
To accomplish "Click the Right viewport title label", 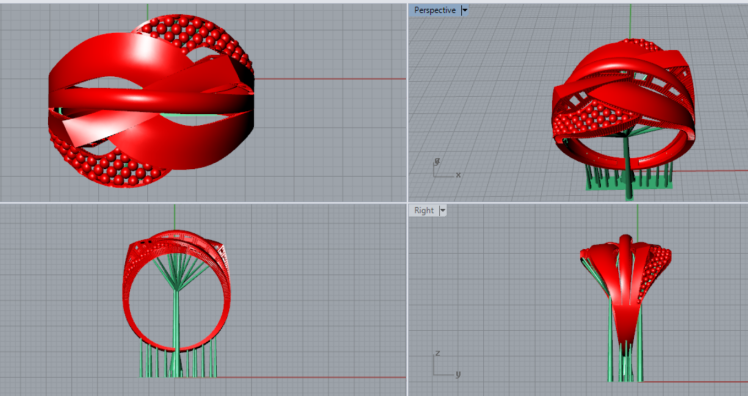I will point(424,210).
